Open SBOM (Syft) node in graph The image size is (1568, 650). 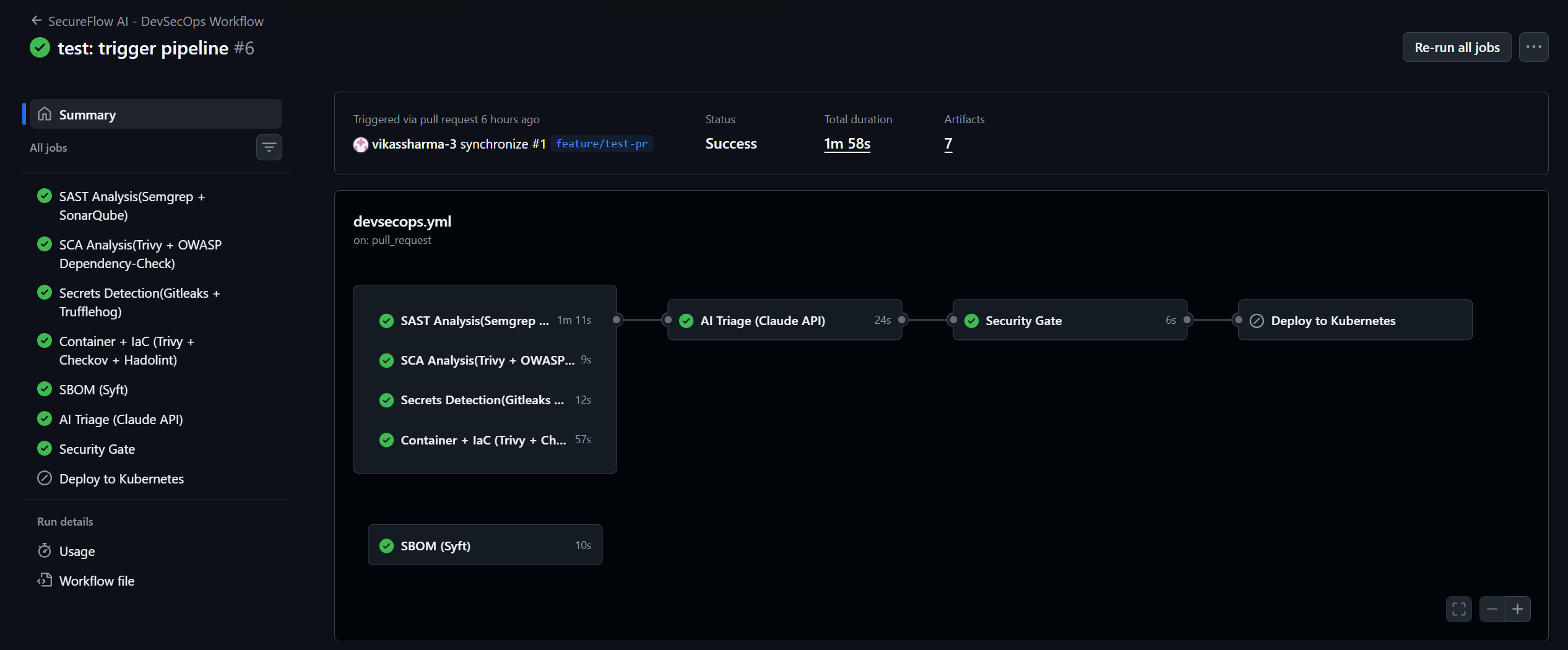485,545
